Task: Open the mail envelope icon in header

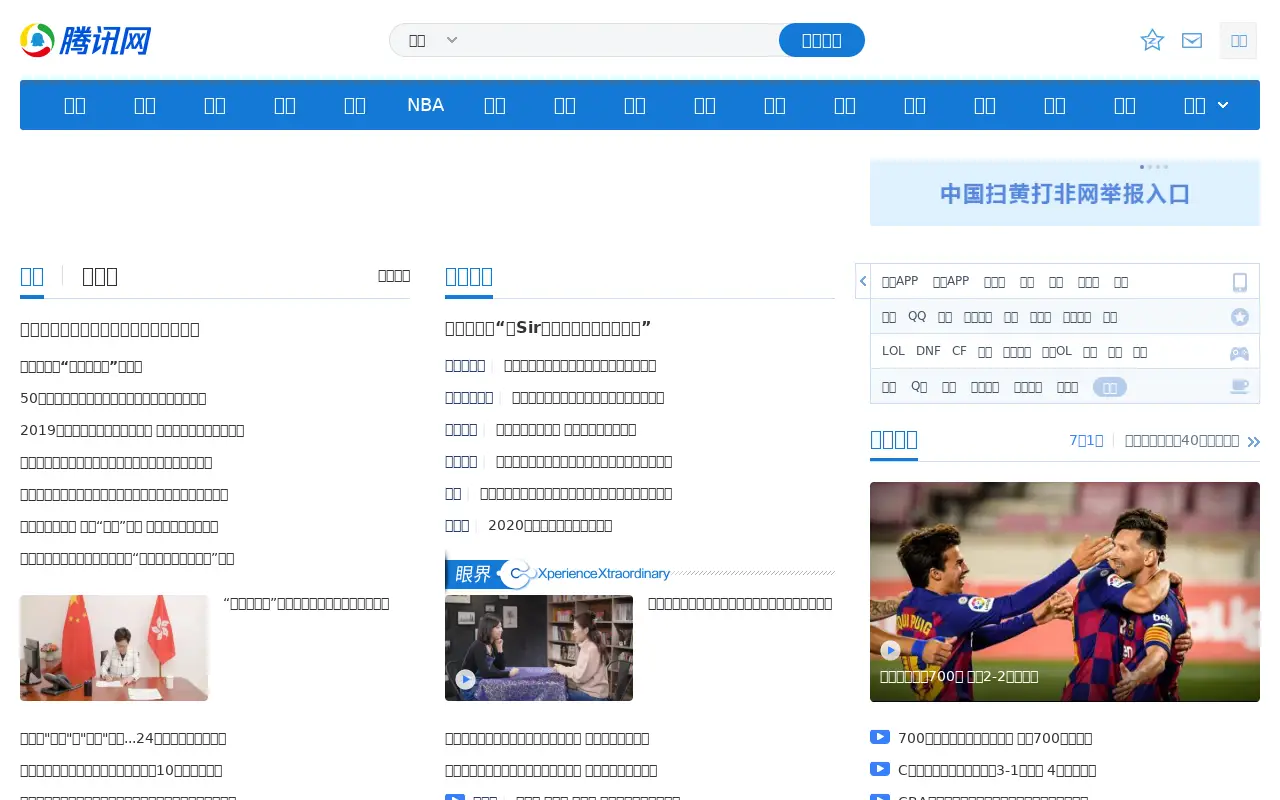Action: (x=1192, y=40)
